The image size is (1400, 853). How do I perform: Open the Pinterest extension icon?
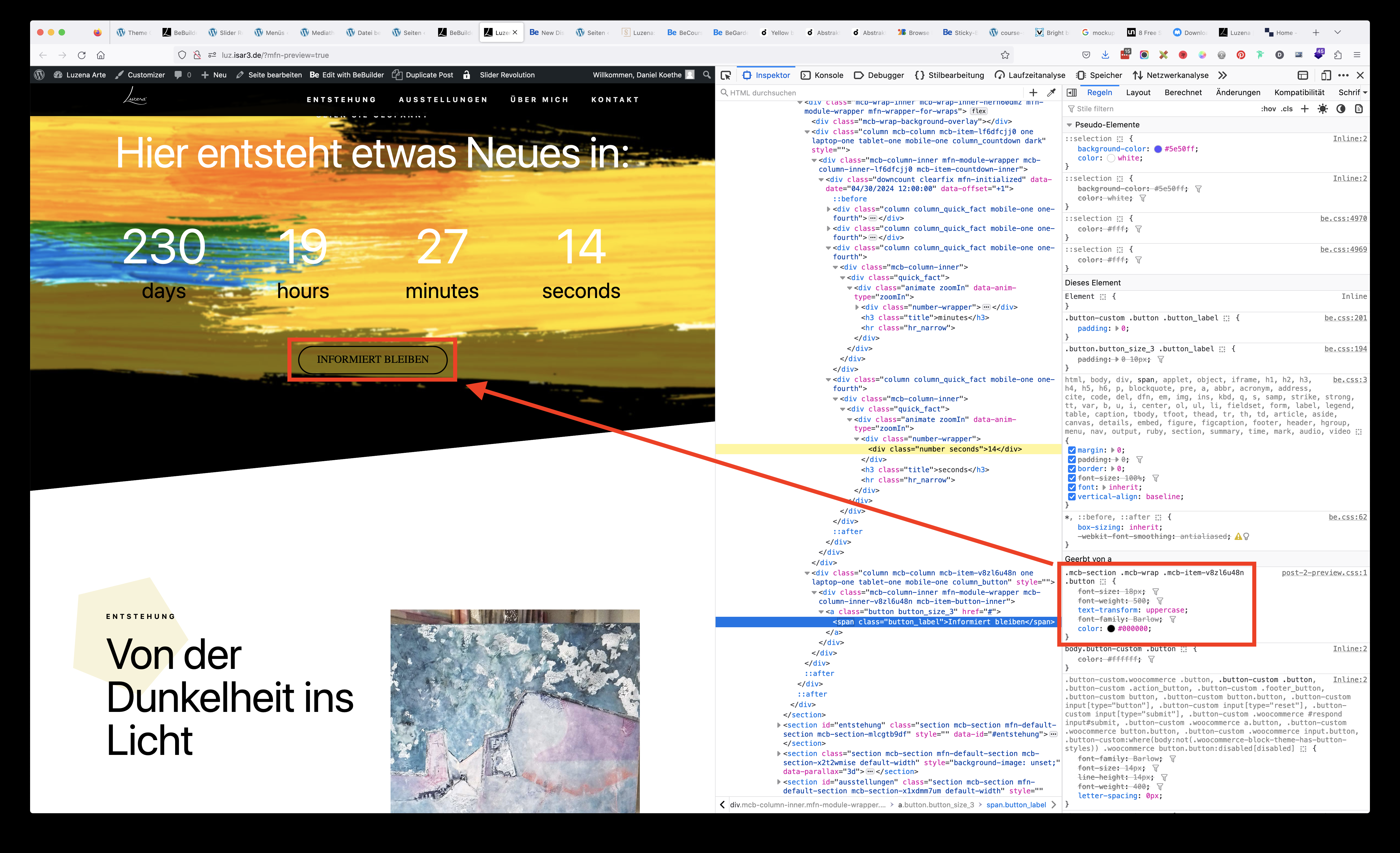[x=1241, y=55]
